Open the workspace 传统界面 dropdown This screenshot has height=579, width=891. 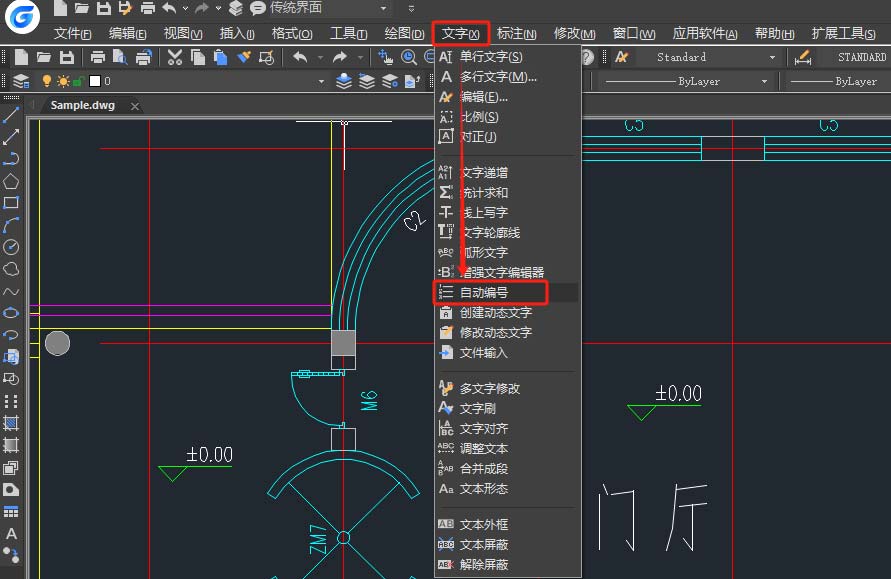[x=384, y=8]
